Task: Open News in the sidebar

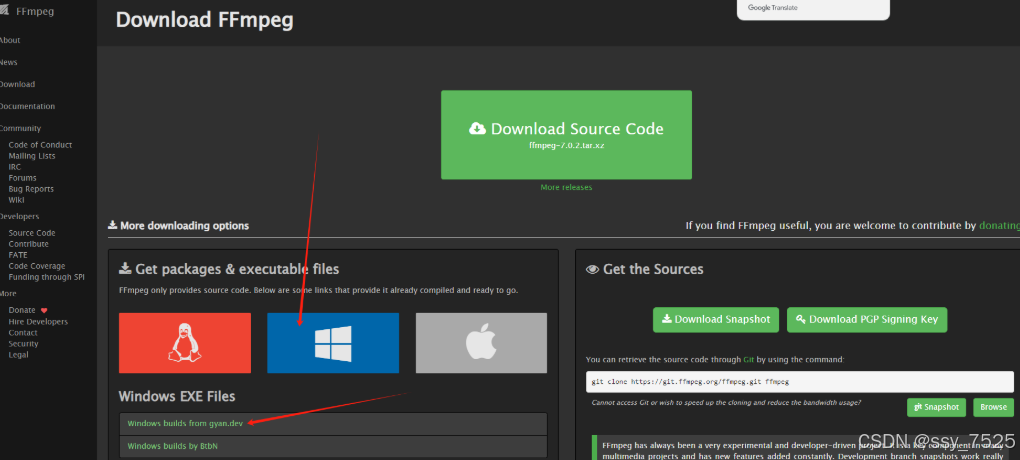Action: pos(8,62)
